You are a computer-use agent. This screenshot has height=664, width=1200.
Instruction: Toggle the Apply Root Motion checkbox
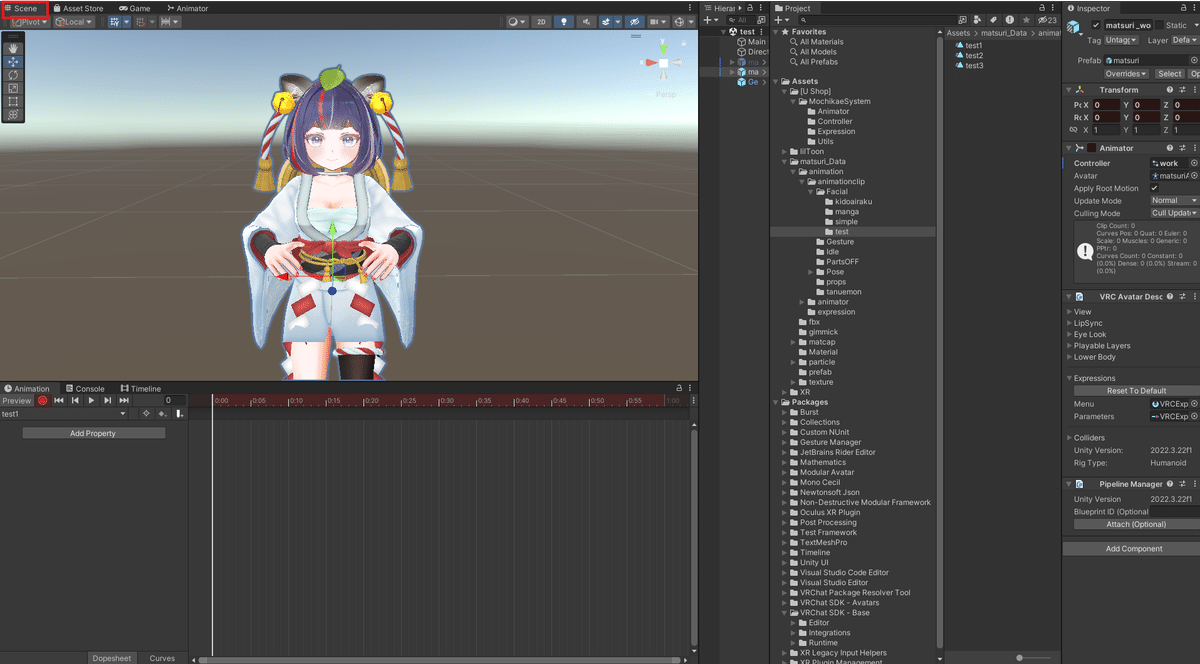click(x=1155, y=188)
